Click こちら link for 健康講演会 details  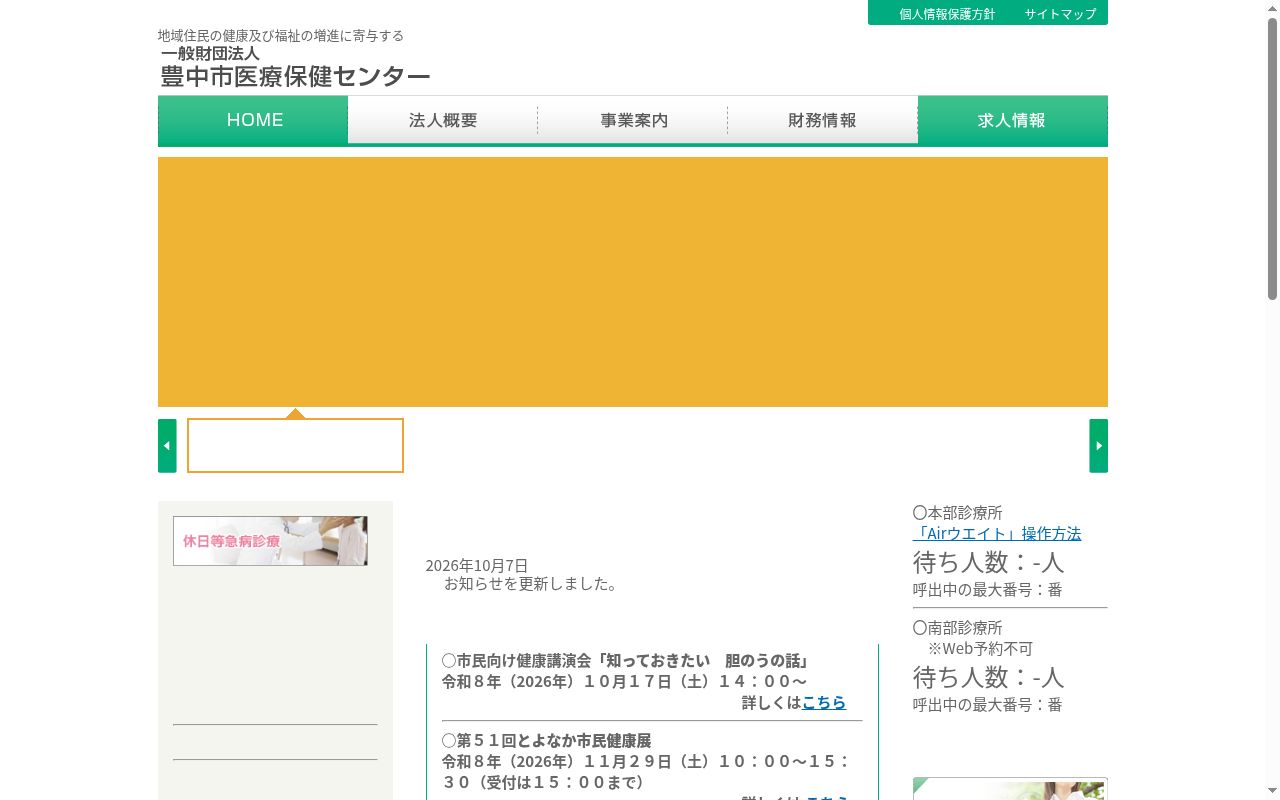[x=824, y=702]
